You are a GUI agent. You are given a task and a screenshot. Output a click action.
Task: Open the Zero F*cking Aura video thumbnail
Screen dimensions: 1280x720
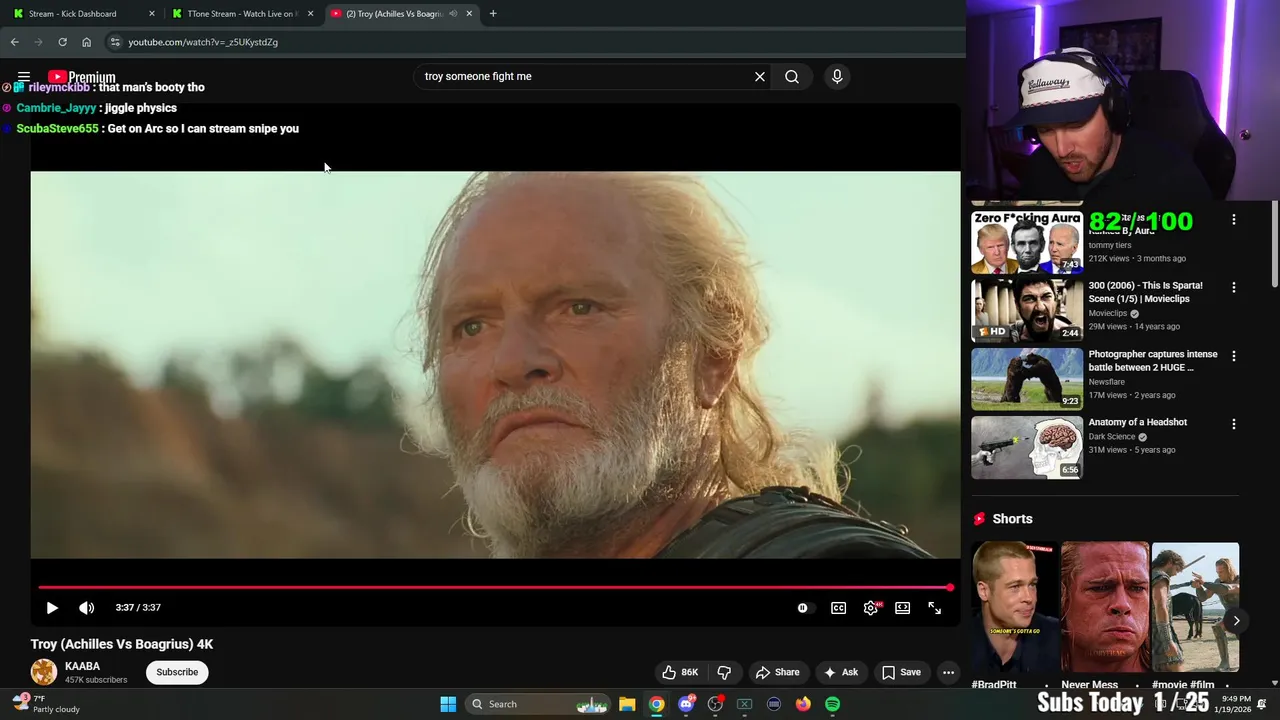(x=1027, y=242)
